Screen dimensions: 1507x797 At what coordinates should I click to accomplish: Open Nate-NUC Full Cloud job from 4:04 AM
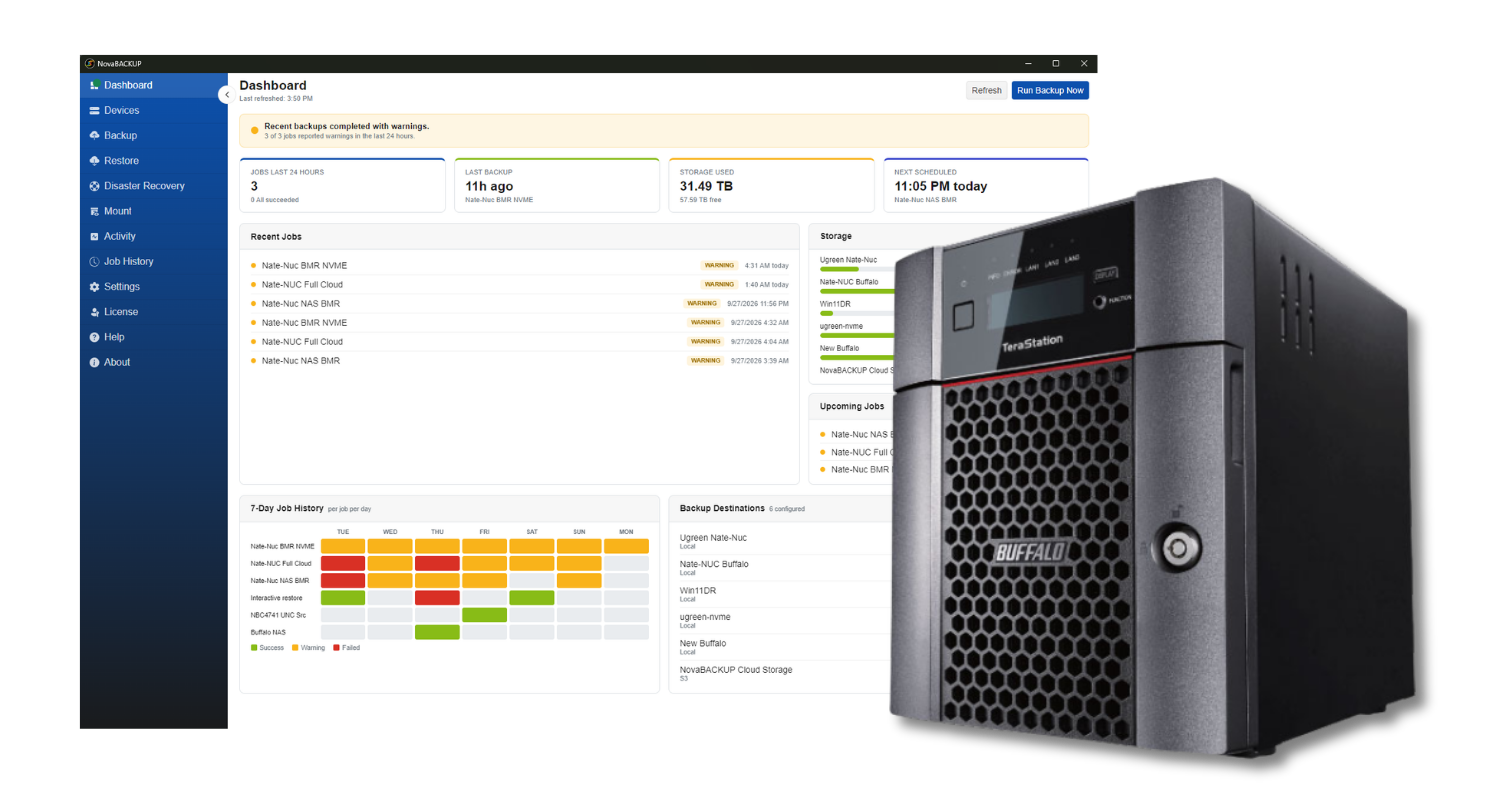[x=520, y=342]
